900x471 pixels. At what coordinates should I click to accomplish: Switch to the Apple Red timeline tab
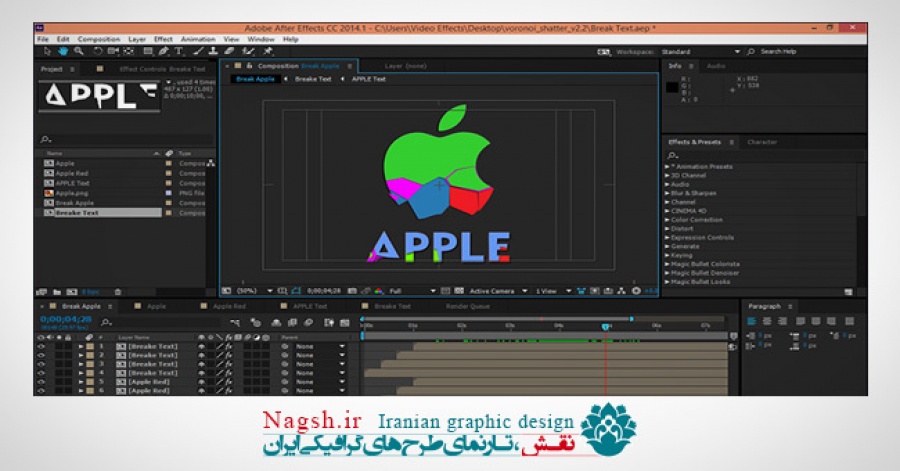click(x=229, y=306)
